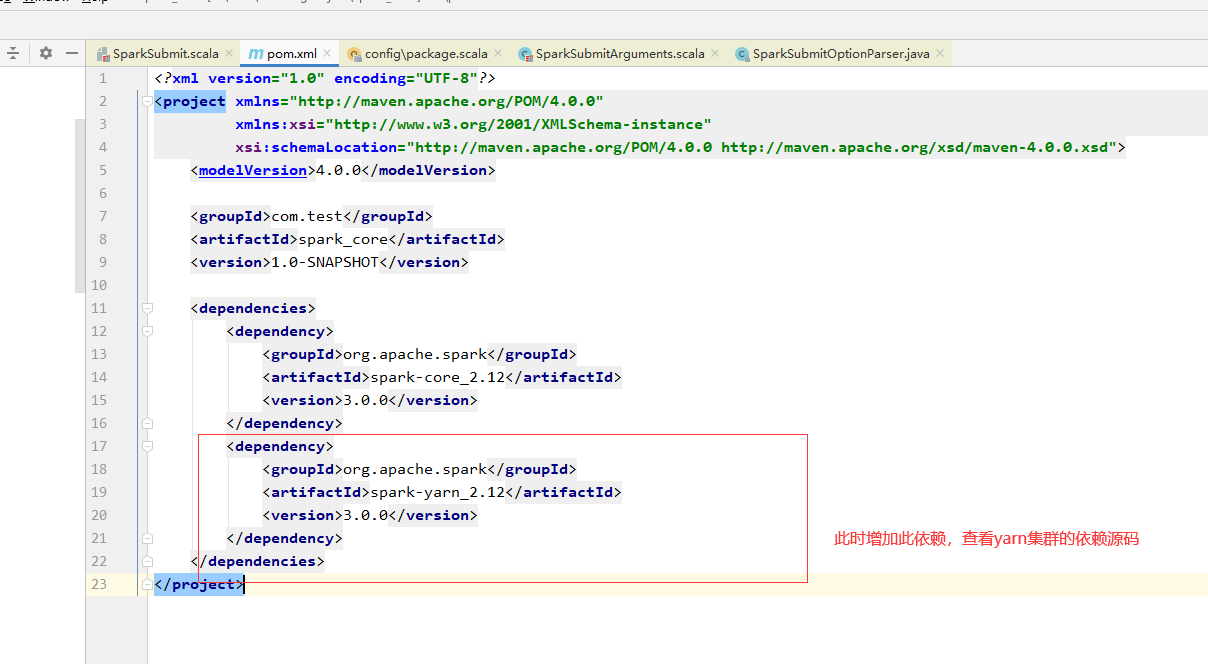Collapse the spark-yarn dependency fold at line 17
Image resolution: width=1208 pixels, height=664 pixels.
[147, 446]
